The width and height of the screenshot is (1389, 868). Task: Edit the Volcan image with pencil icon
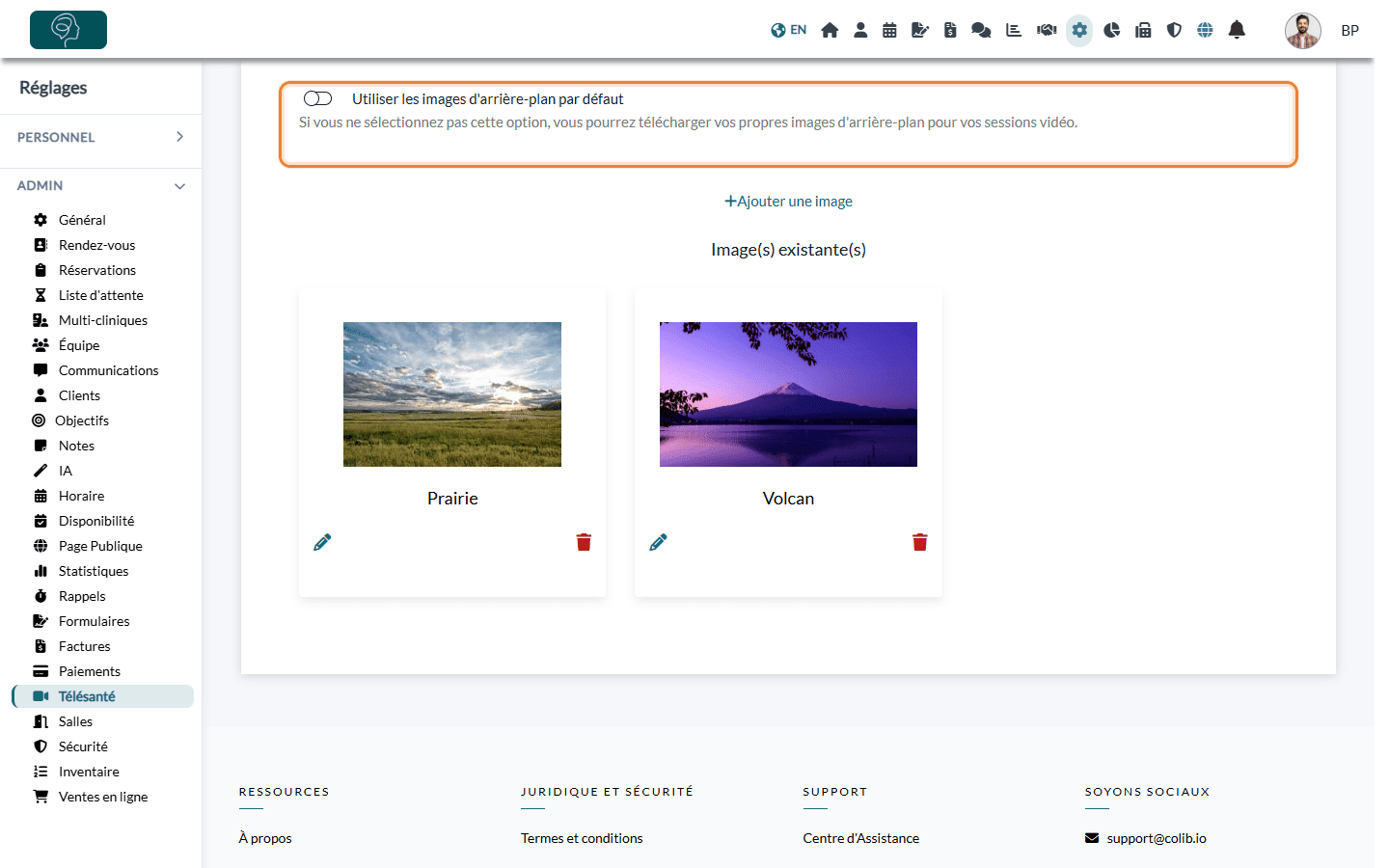pos(658,542)
